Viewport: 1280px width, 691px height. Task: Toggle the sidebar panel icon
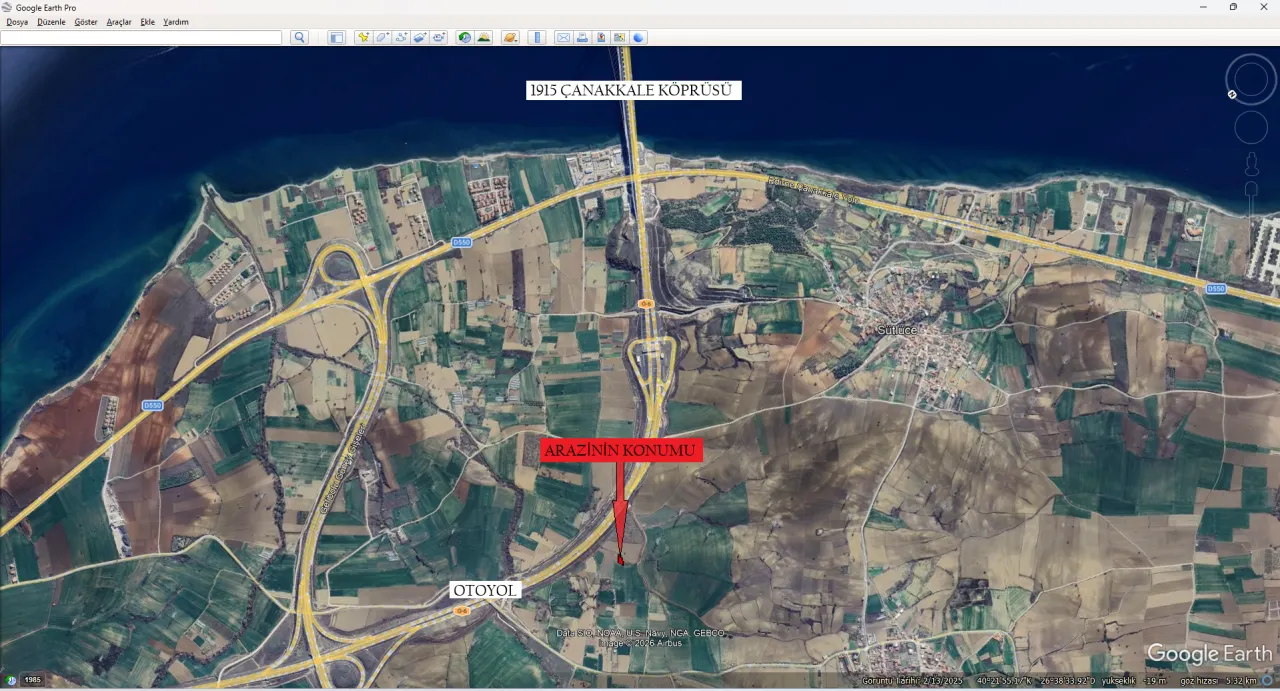click(336, 38)
